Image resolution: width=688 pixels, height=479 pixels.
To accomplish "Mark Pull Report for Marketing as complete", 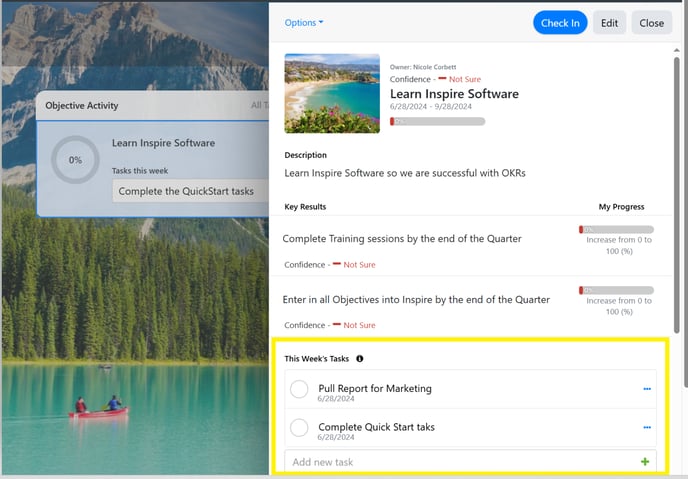I will click(x=299, y=389).
